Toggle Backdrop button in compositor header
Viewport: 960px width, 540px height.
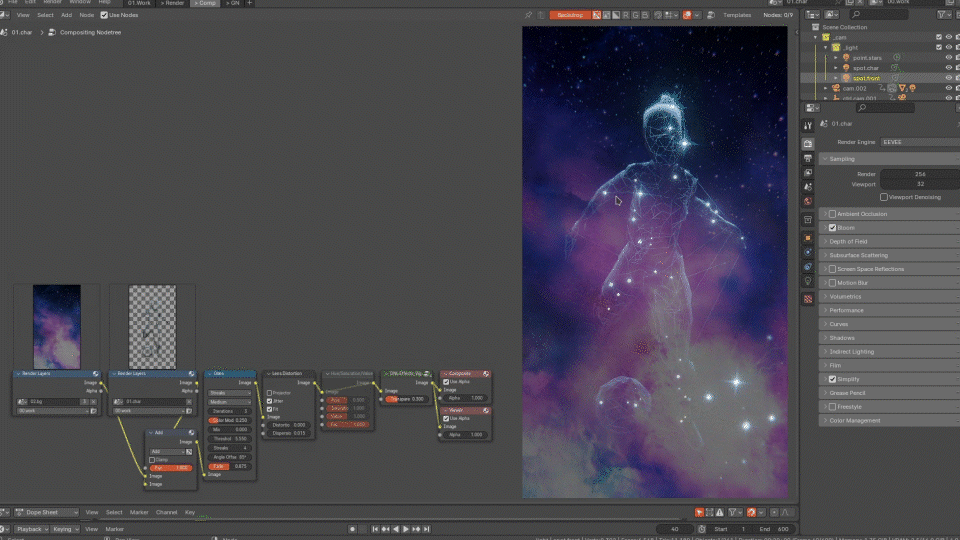coord(570,15)
